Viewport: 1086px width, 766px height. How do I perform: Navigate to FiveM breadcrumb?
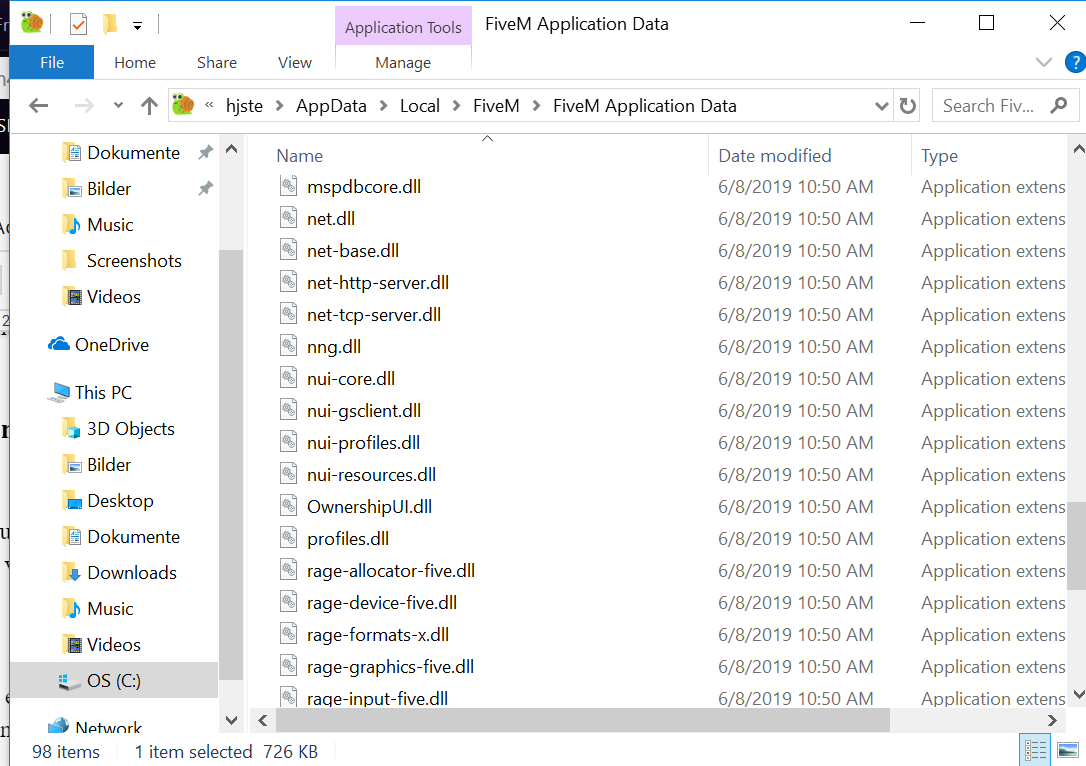496,106
